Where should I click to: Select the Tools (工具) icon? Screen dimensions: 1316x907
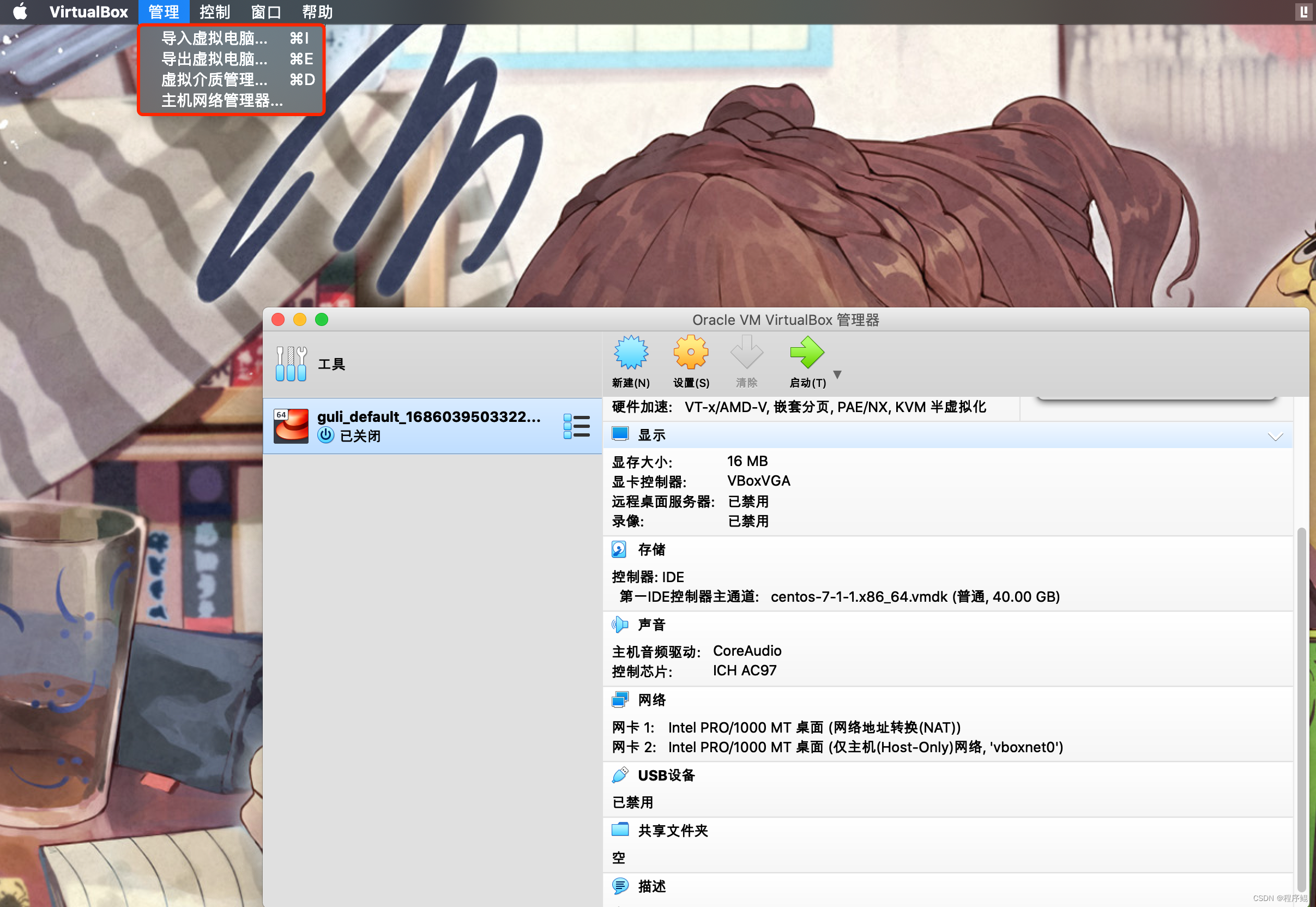[x=291, y=364]
